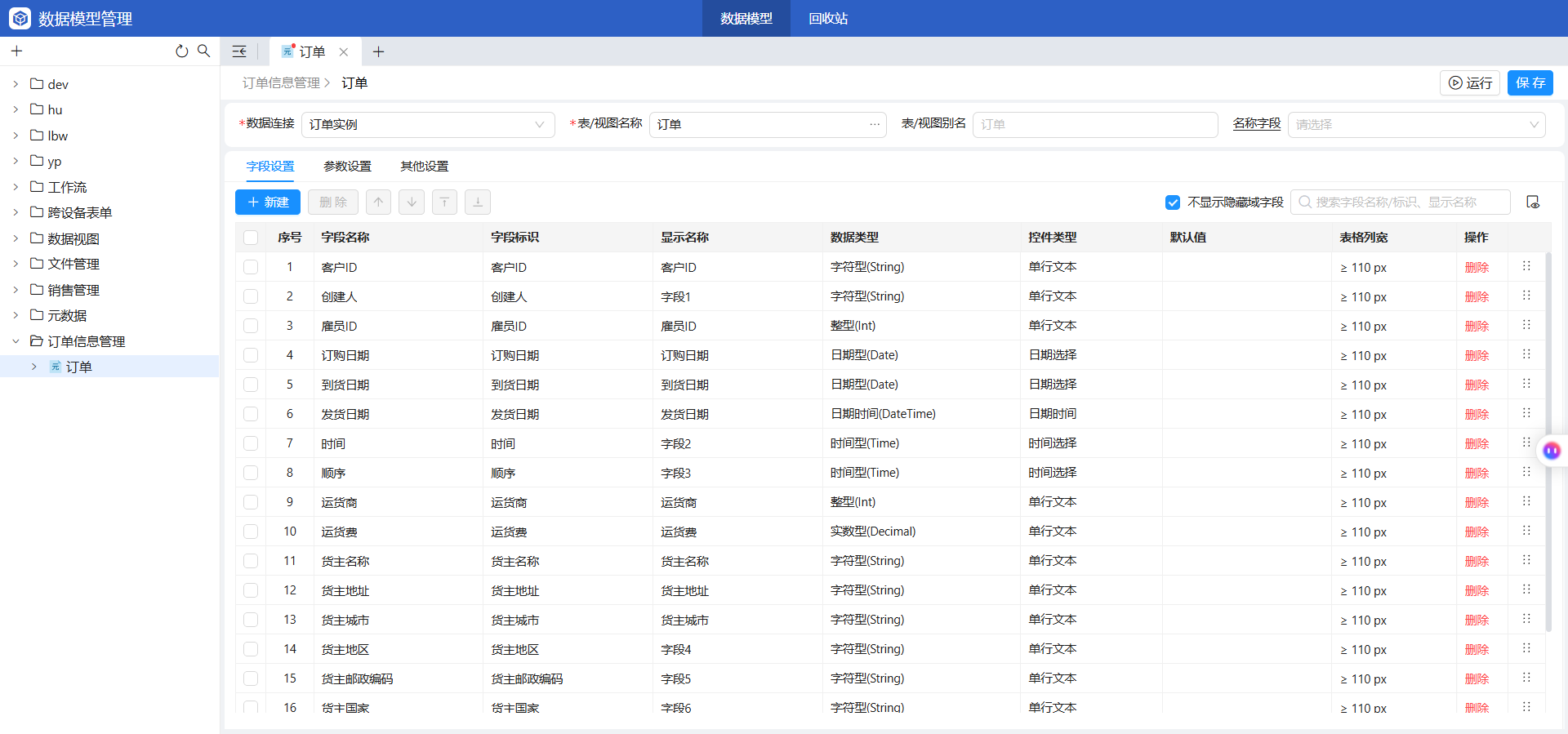Click the data model management logo icon
Image resolution: width=1568 pixels, height=734 pixels.
[x=20, y=18]
